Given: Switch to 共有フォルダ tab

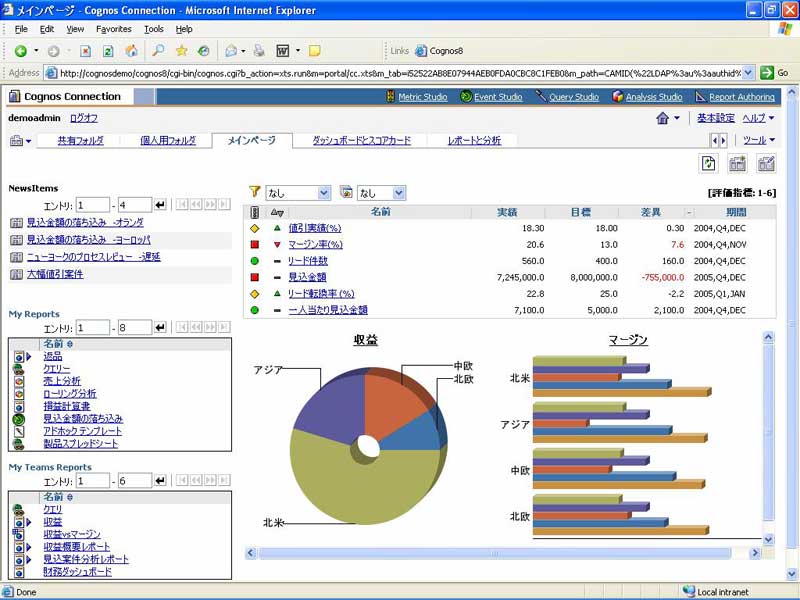Looking at the screenshot, I should click(81, 140).
